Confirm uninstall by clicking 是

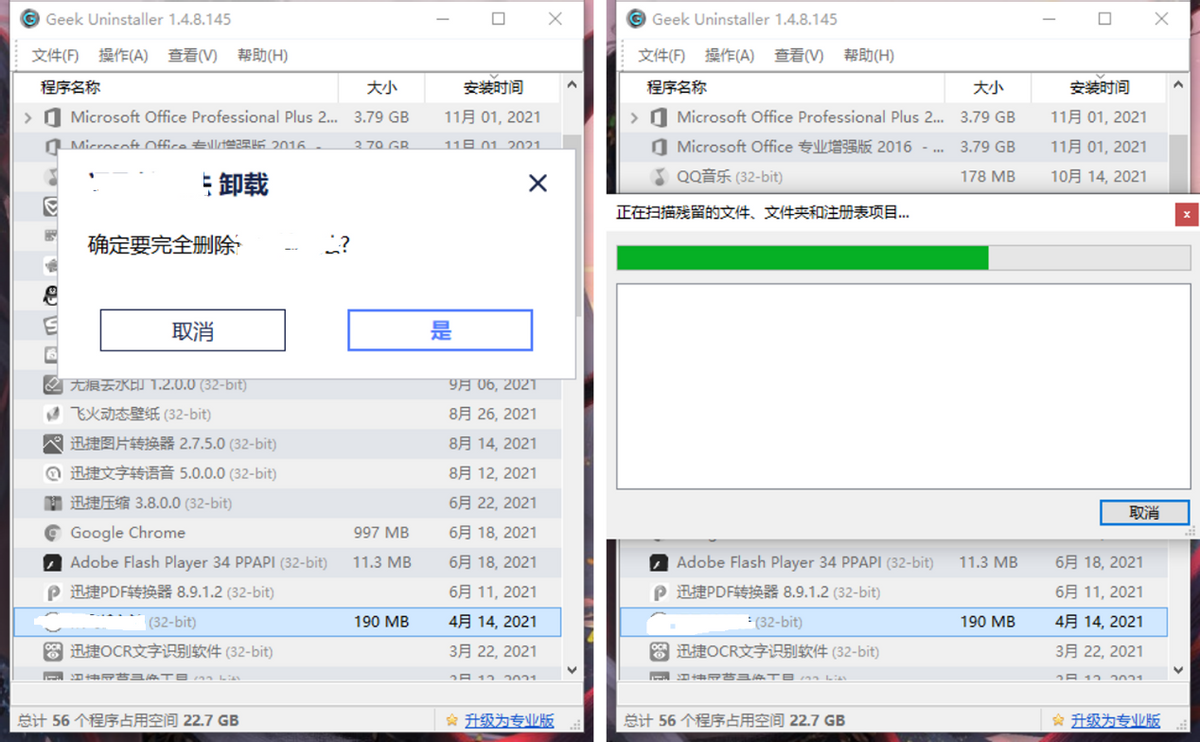(440, 330)
